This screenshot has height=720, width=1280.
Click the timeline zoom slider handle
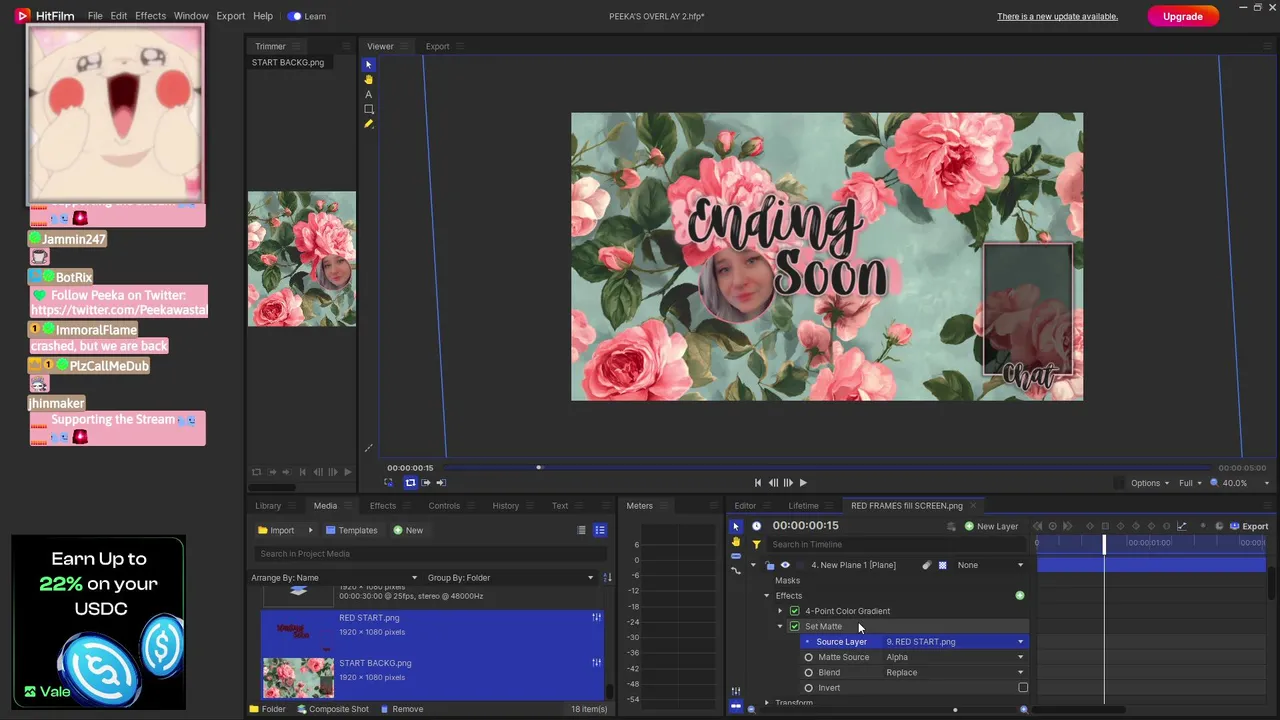coord(955,710)
